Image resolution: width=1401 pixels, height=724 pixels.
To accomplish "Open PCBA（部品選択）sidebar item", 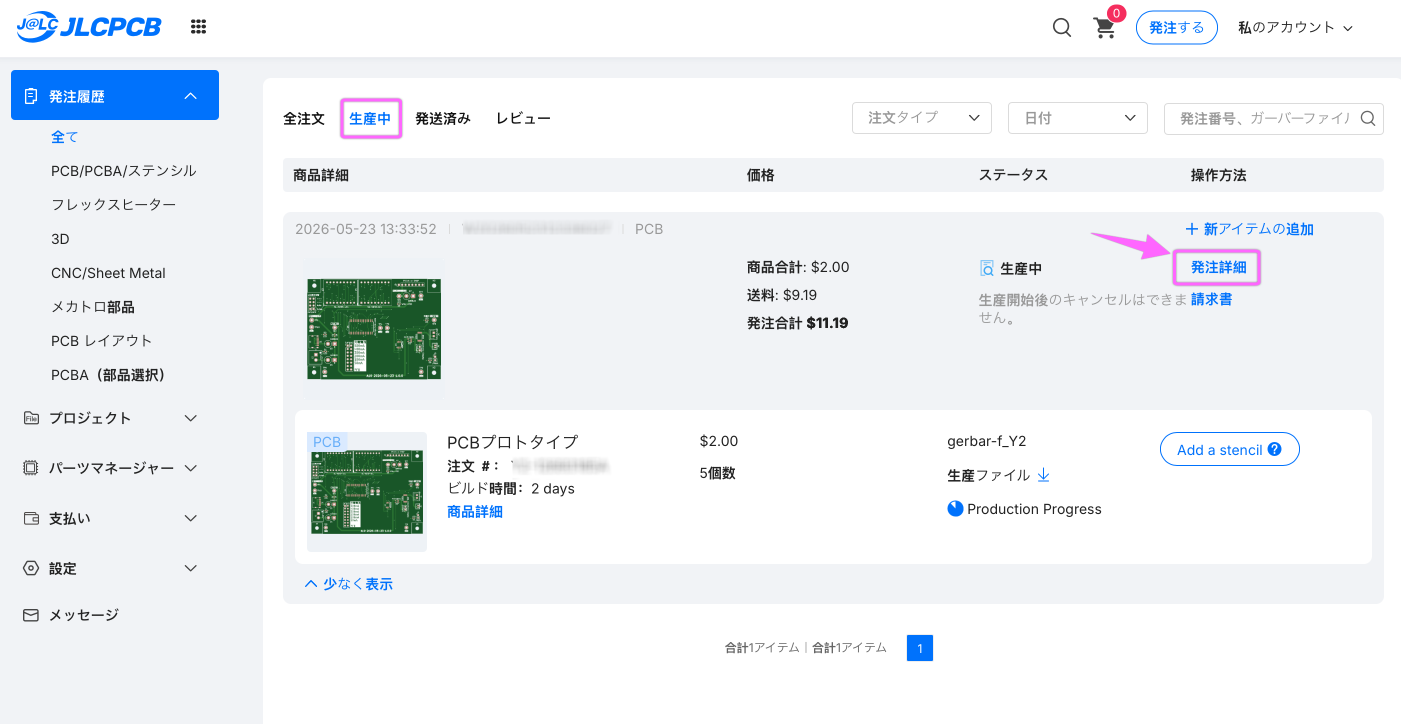I will 108,375.
